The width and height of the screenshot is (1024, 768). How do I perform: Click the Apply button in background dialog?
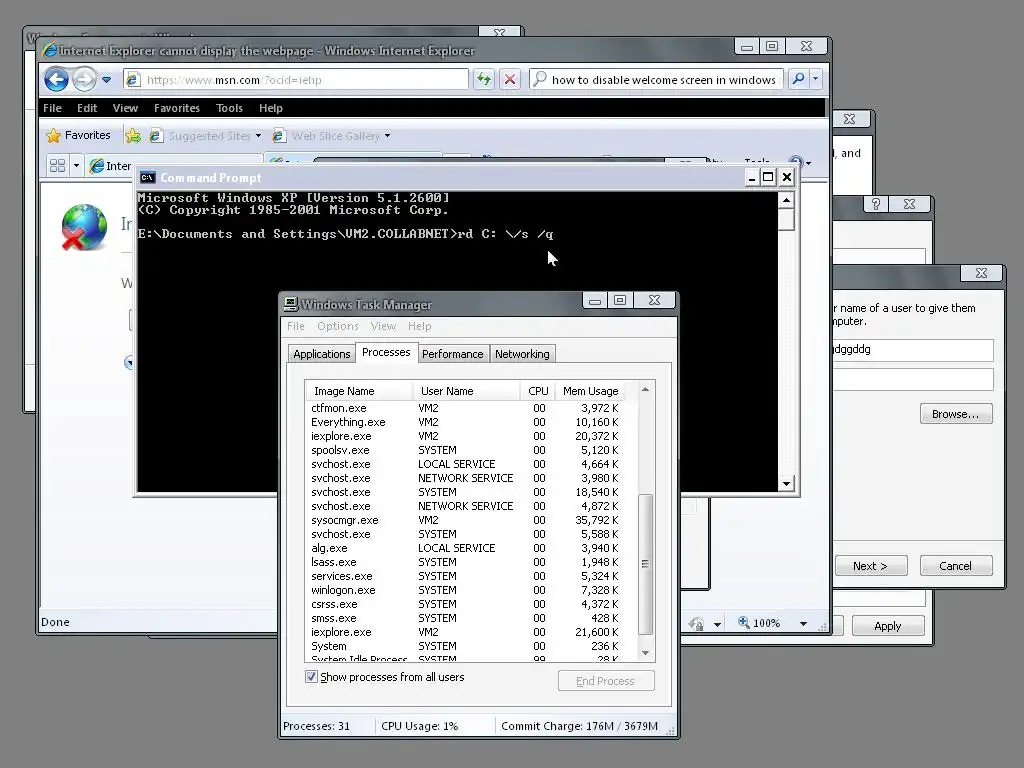[888, 626]
